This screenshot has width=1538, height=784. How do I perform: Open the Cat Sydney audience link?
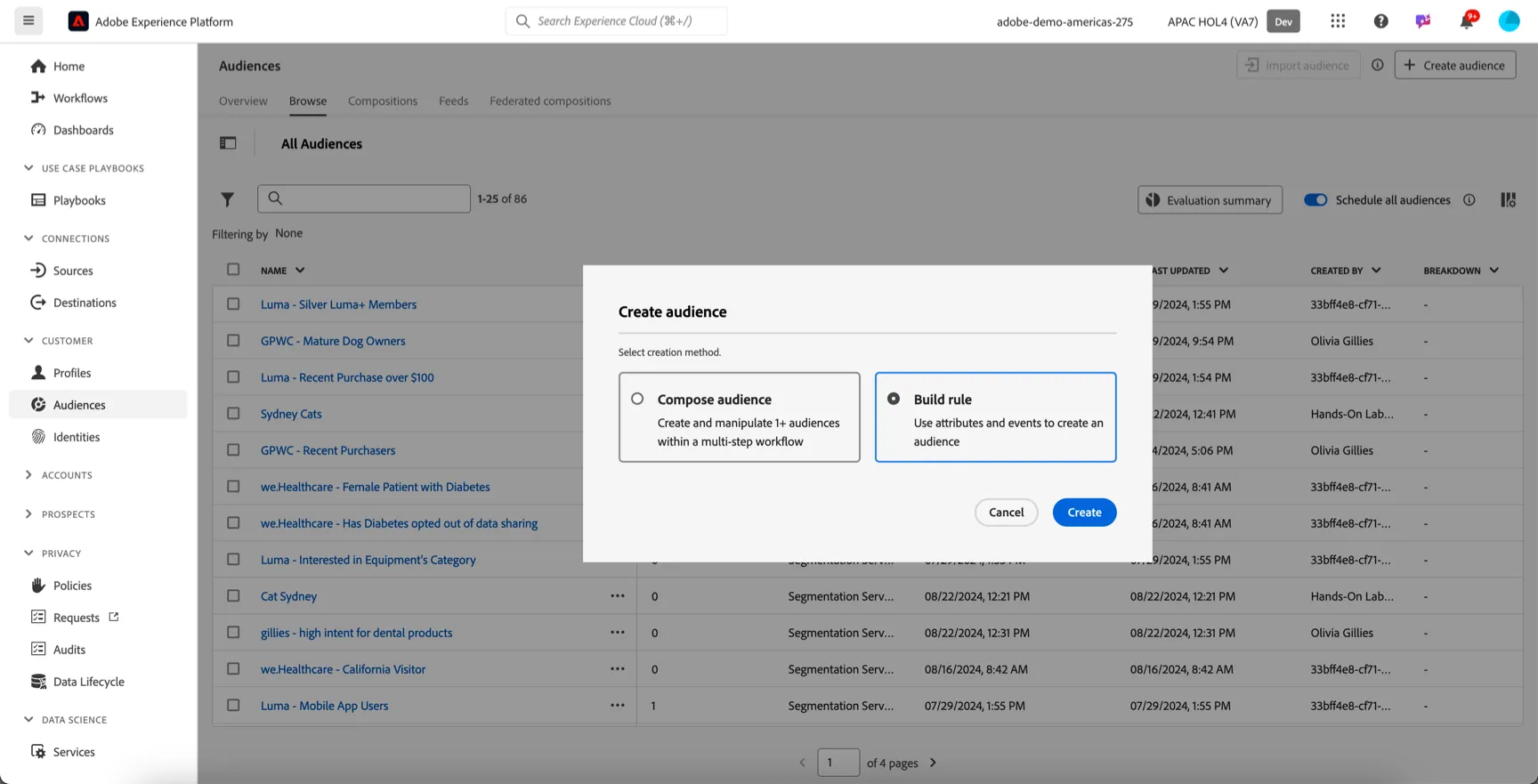click(288, 596)
